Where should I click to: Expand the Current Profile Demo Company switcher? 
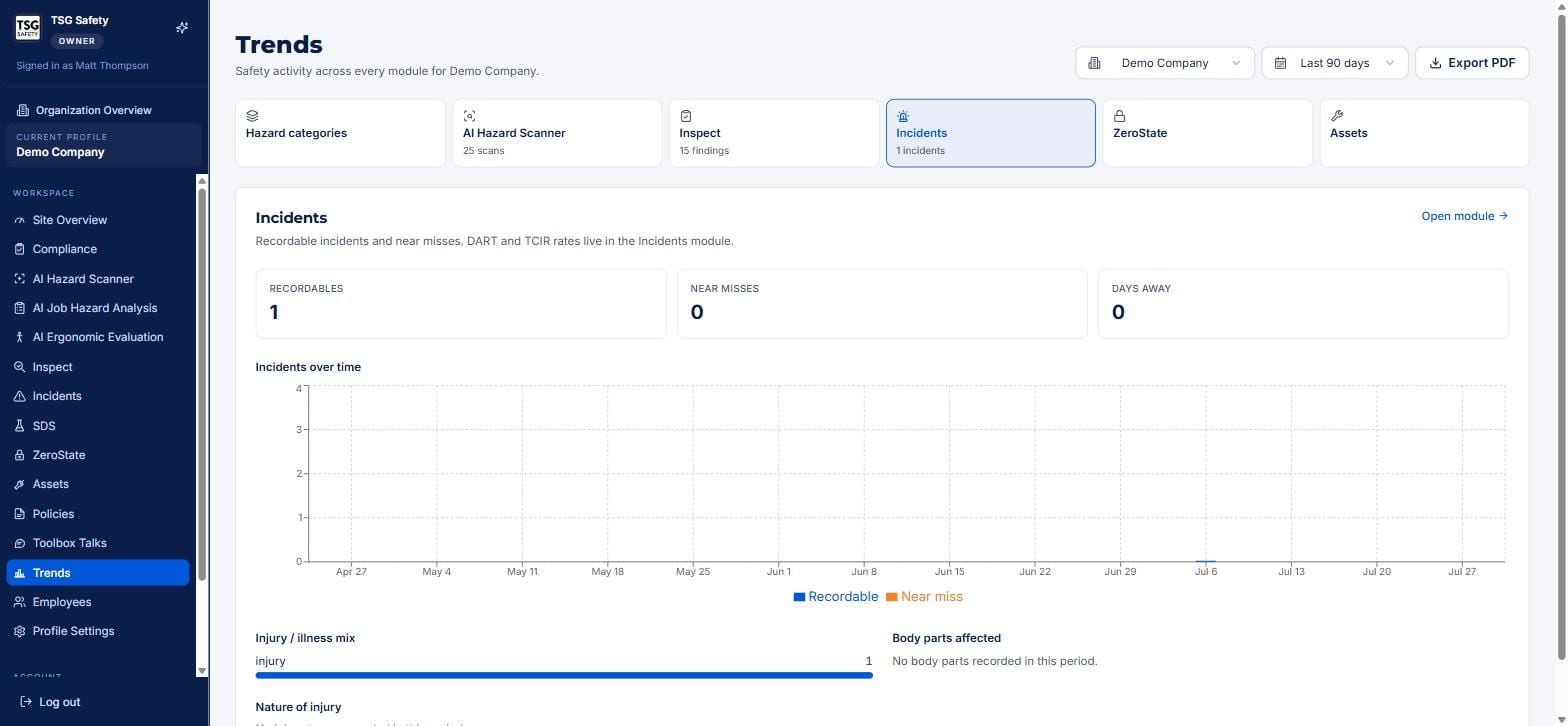[x=104, y=145]
